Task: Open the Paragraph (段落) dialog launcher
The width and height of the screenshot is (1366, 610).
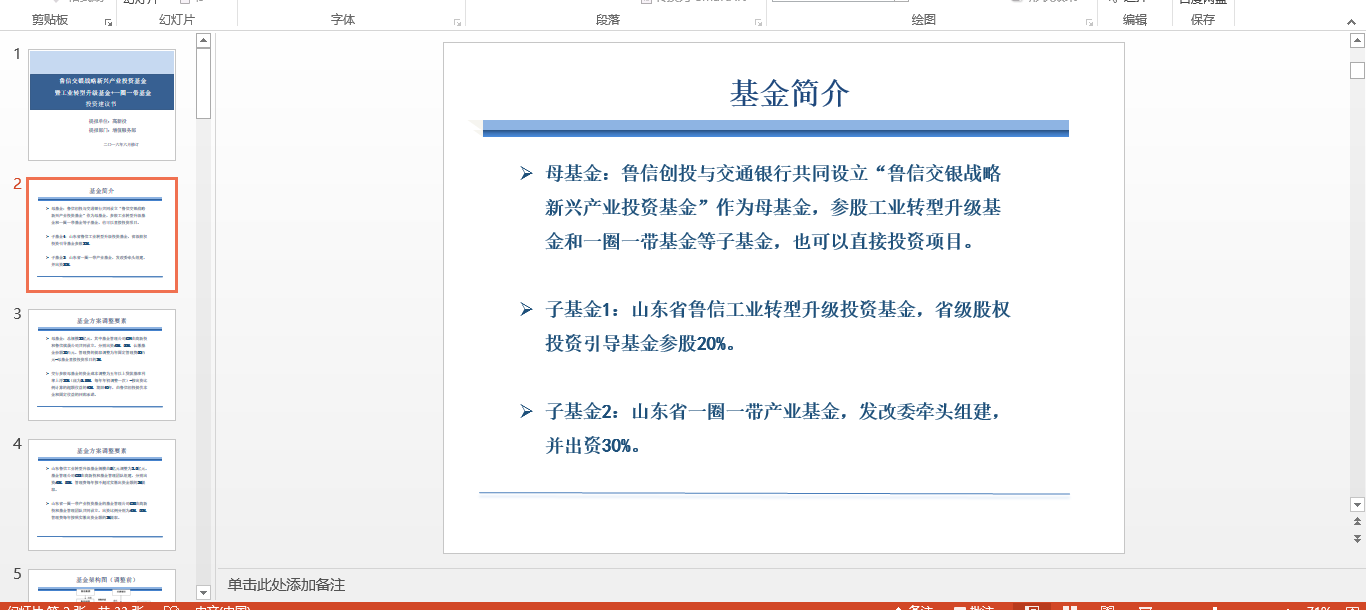Action: click(x=758, y=21)
